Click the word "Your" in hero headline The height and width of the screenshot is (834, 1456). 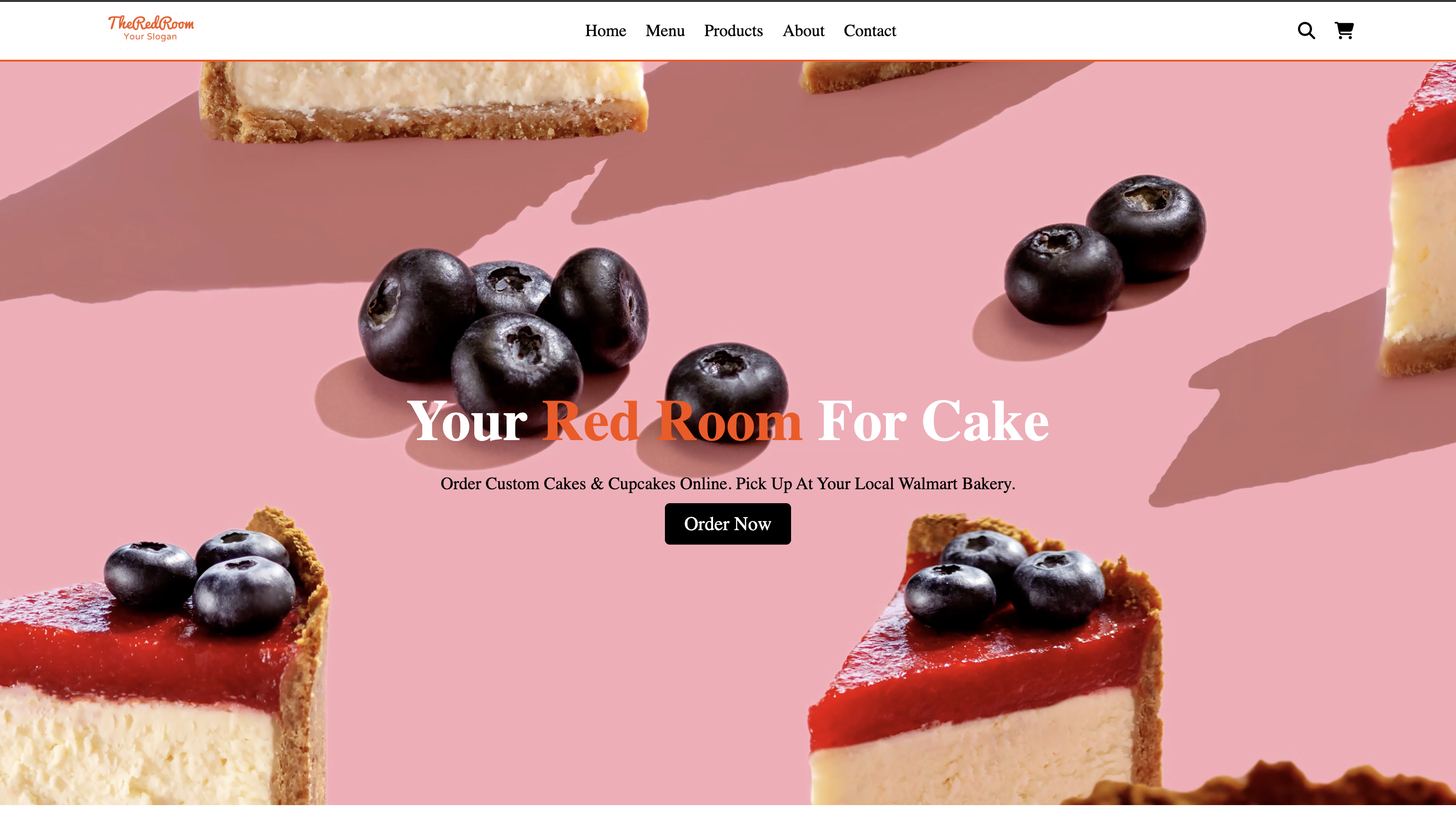pyautogui.click(x=467, y=422)
